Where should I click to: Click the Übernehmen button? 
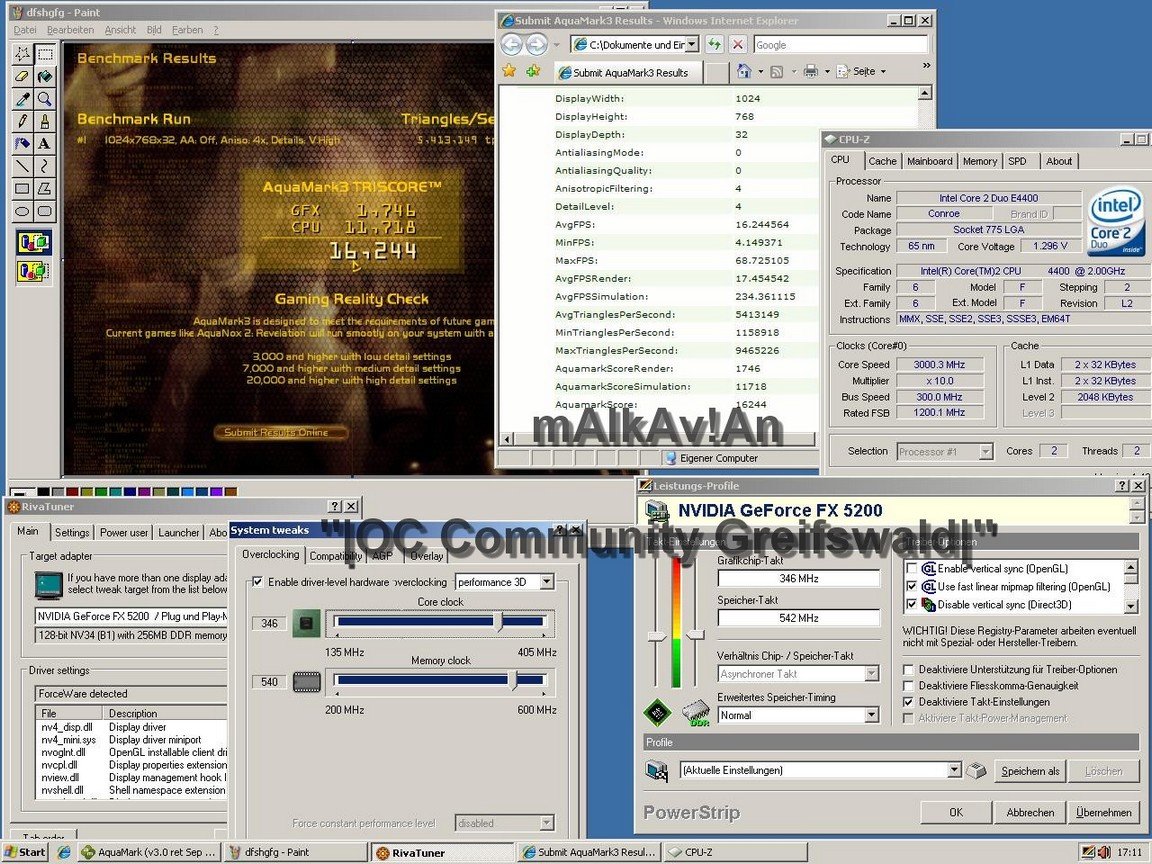[x=1104, y=813]
